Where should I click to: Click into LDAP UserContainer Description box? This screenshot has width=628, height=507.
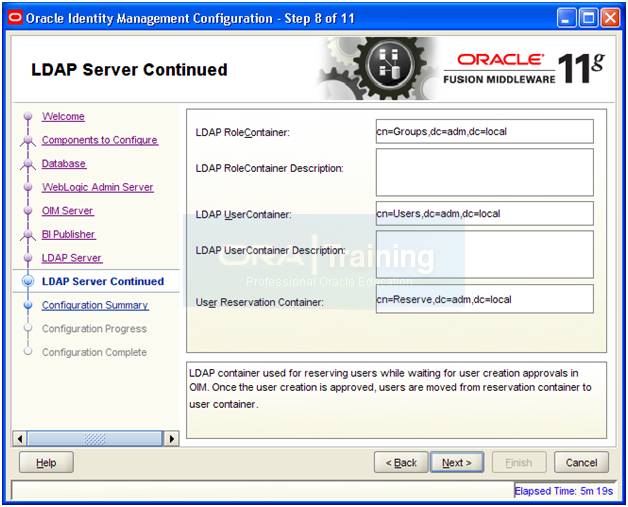pos(485,254)
